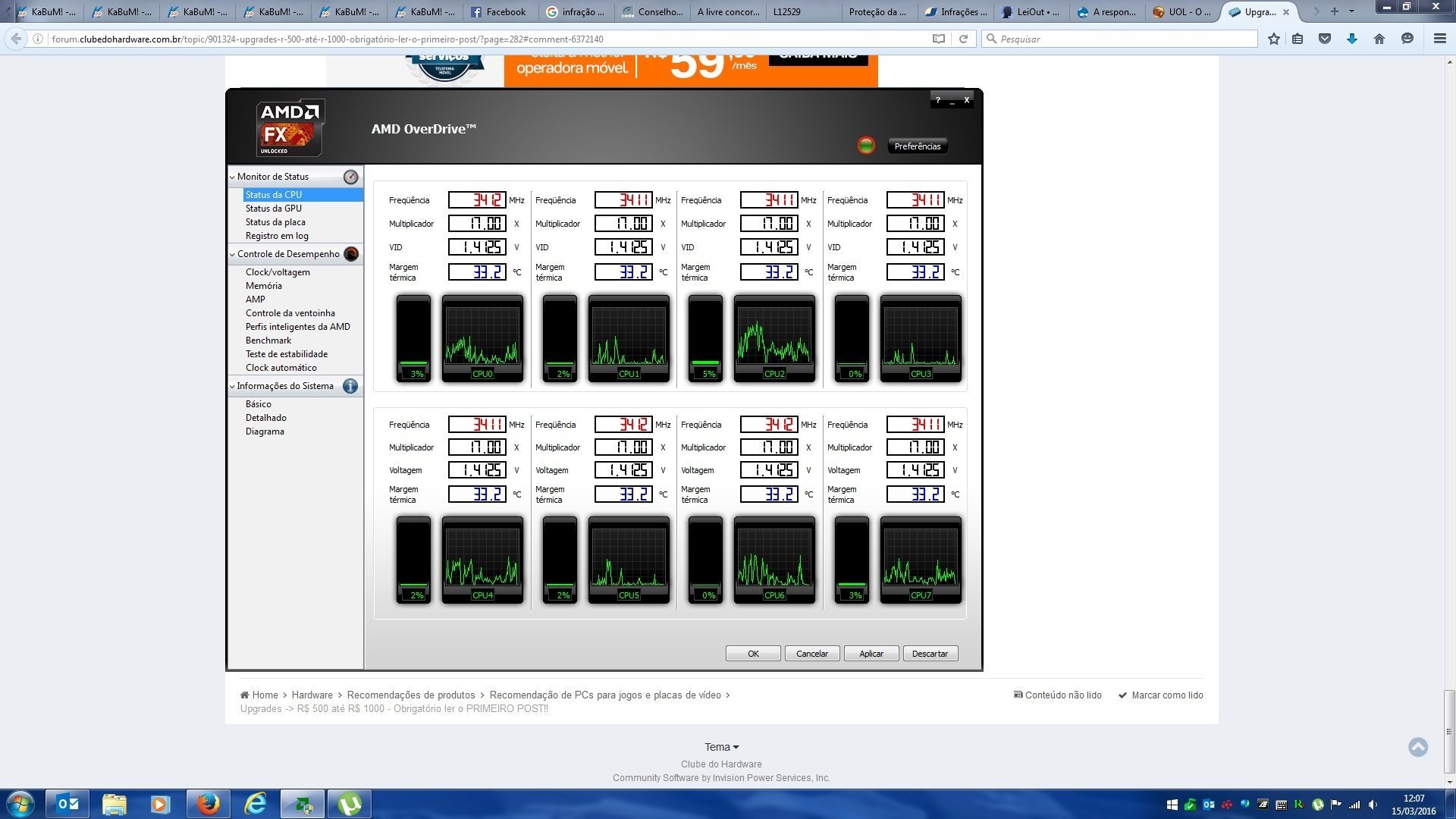
Task: Click info icon beside Informações do Sistema
Action: pyautogui.click(x=350, y=386)
